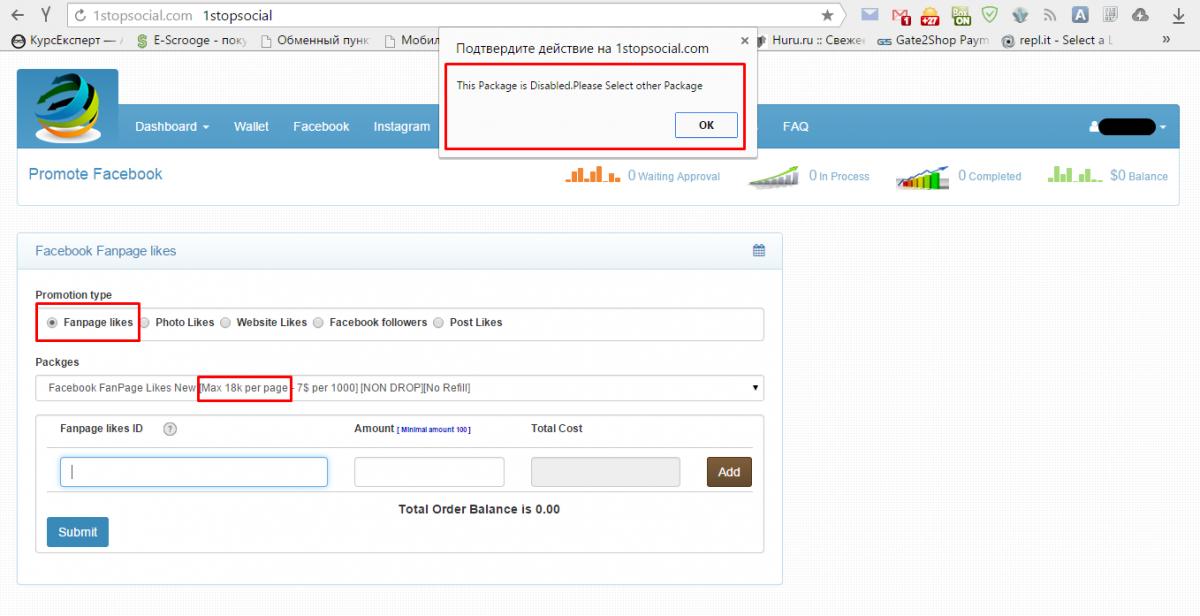Click the Amount input field

click(x=429, y=472)
